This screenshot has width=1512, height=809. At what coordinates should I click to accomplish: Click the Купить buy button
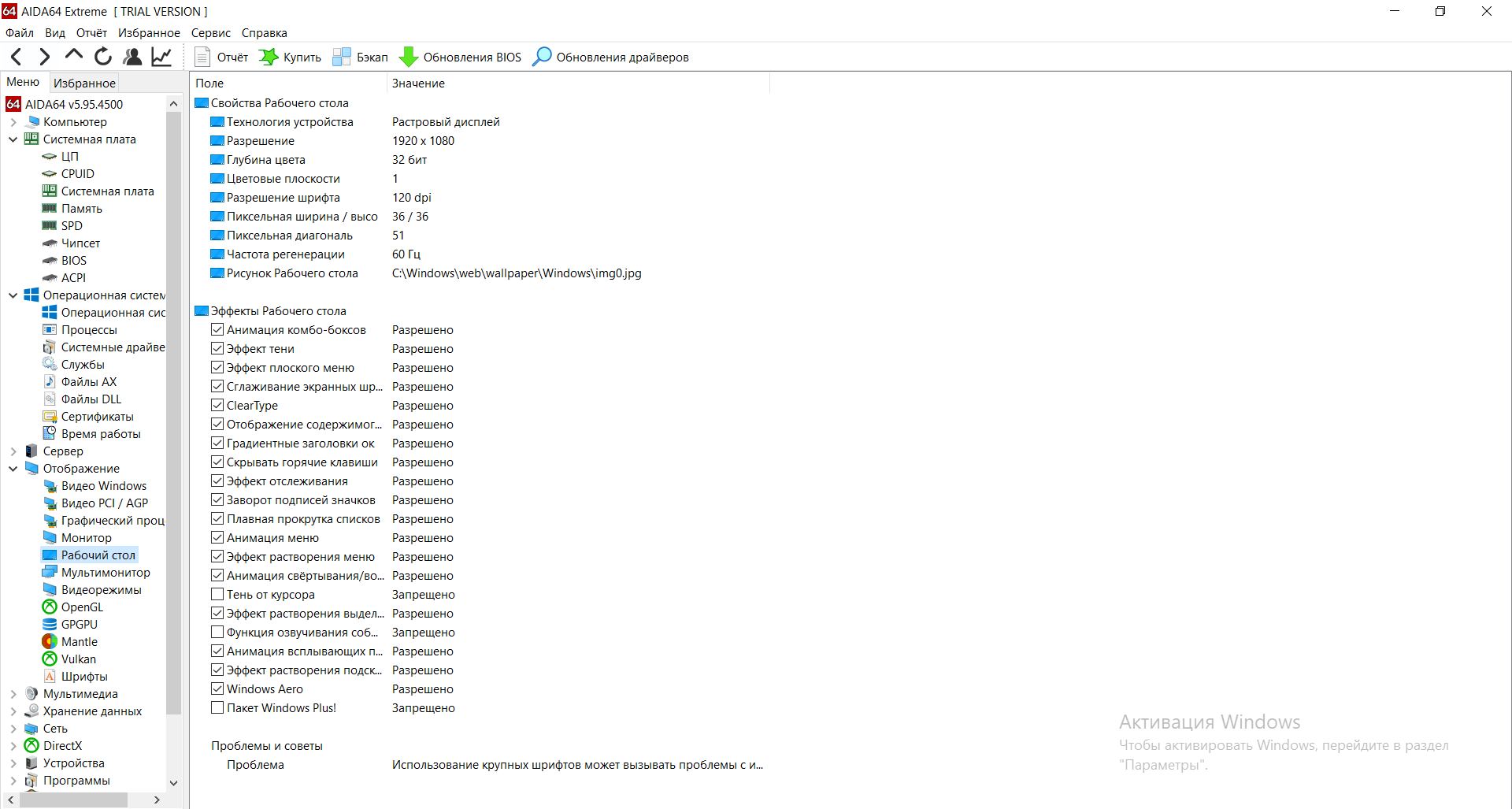290,58
